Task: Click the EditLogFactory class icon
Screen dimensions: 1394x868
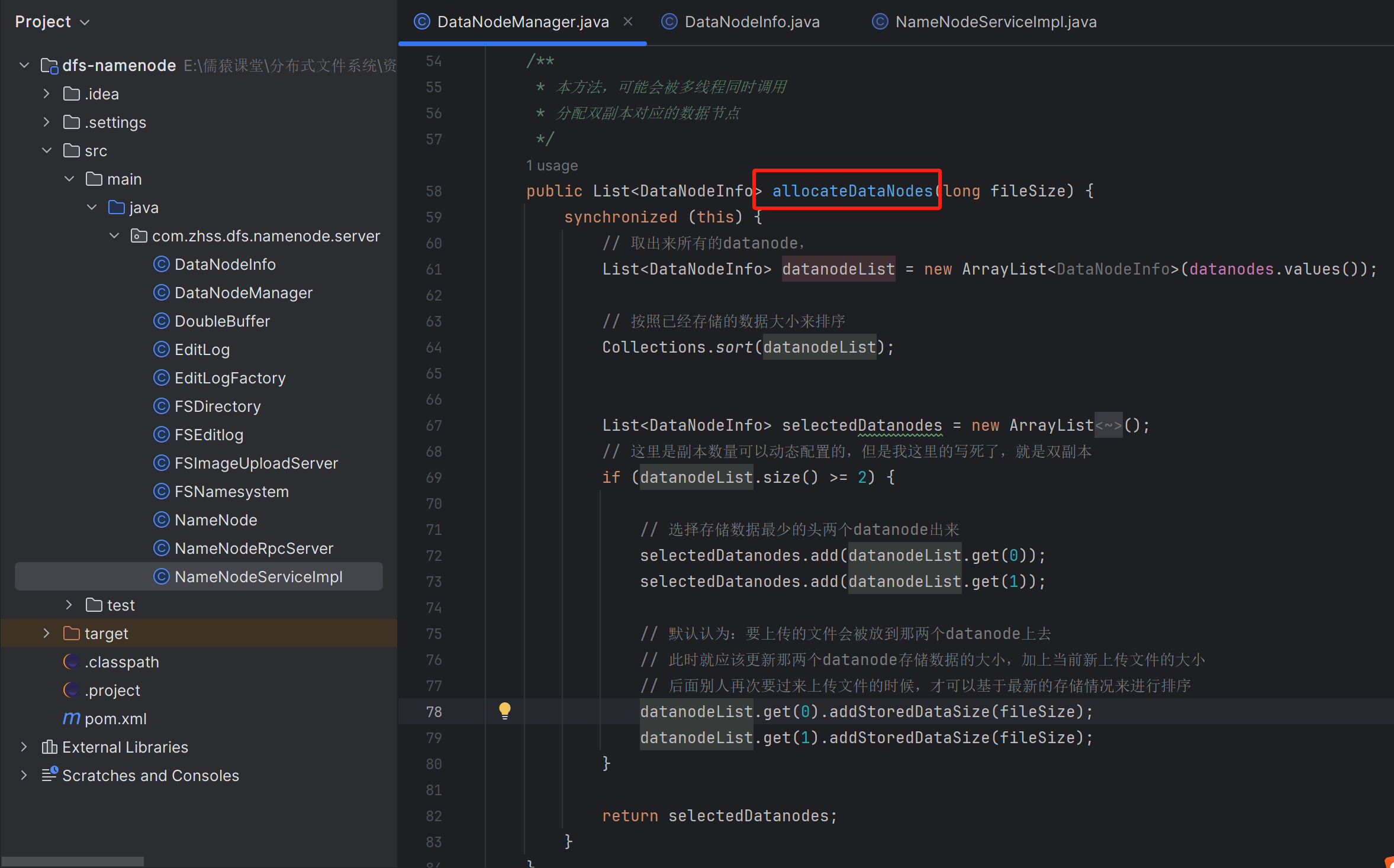Action: [x=162, y=377]
